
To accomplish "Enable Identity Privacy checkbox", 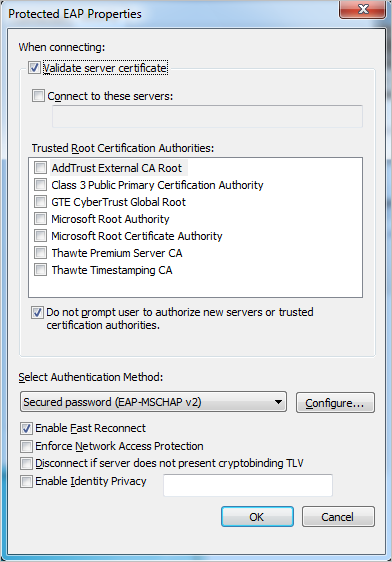I will pyautogui.click(x=26, y=481).
